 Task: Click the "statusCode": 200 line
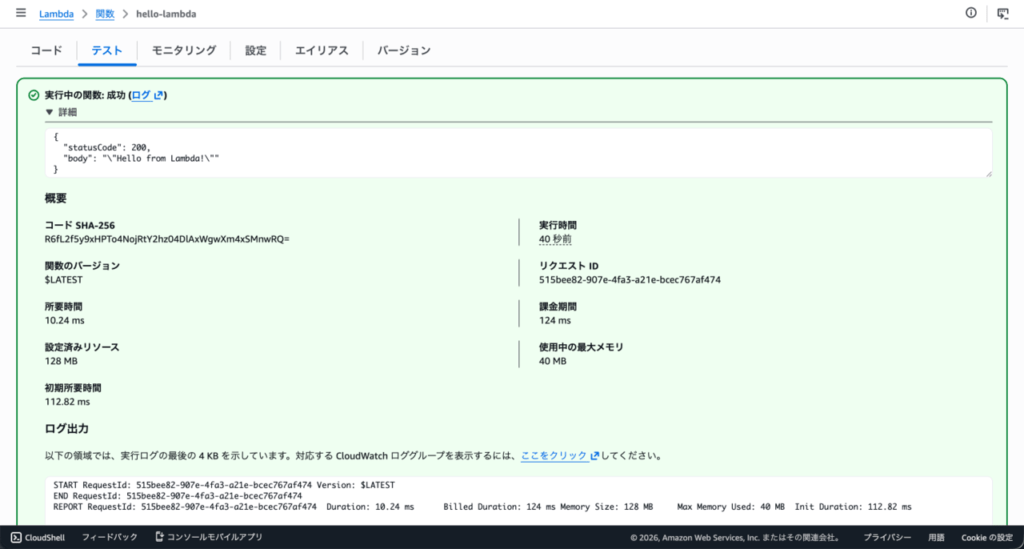(x=106, y=148)
